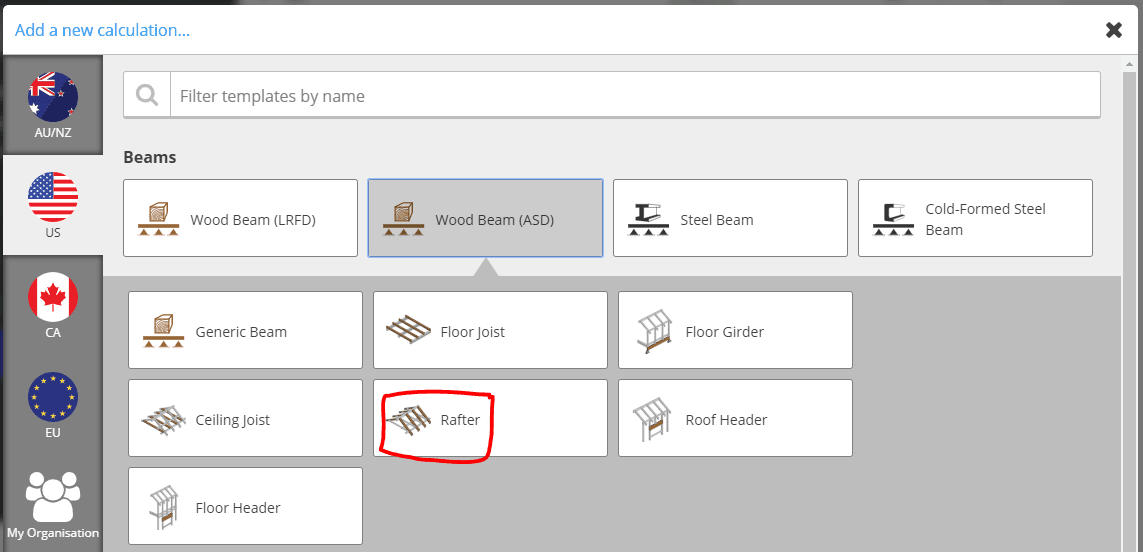Pick the Floor Joist template

pos(490,330)
